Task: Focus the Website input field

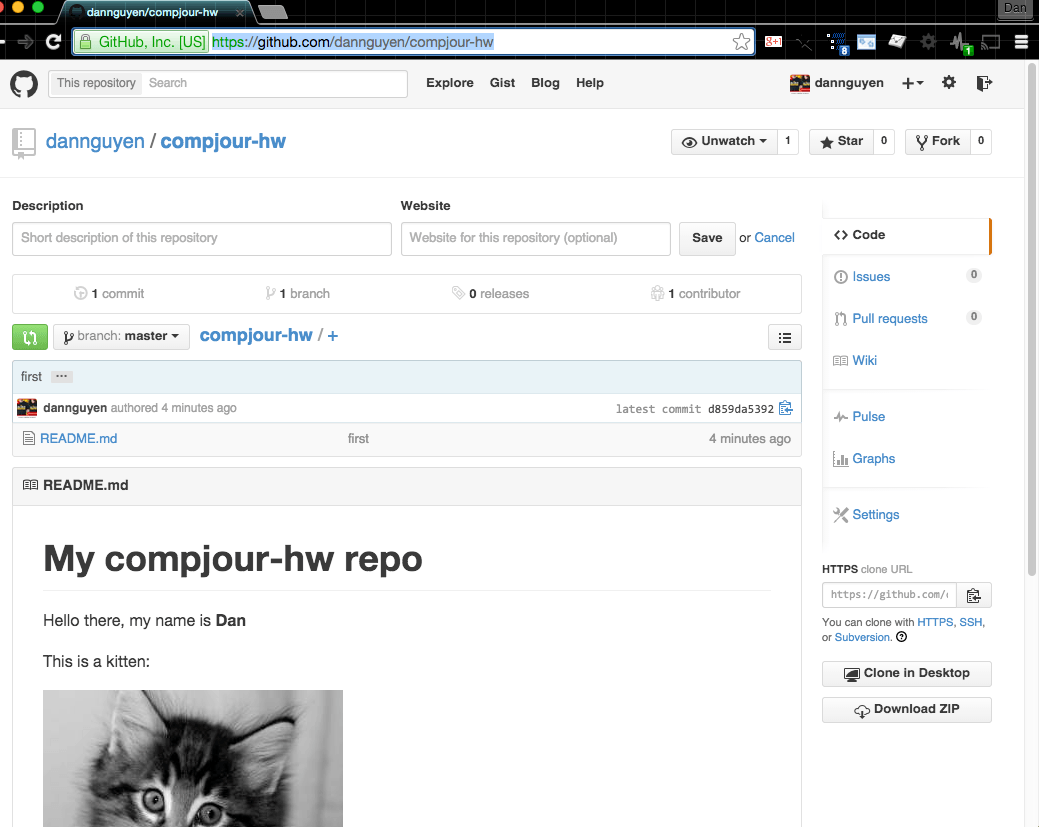Action: coord(535,239)
